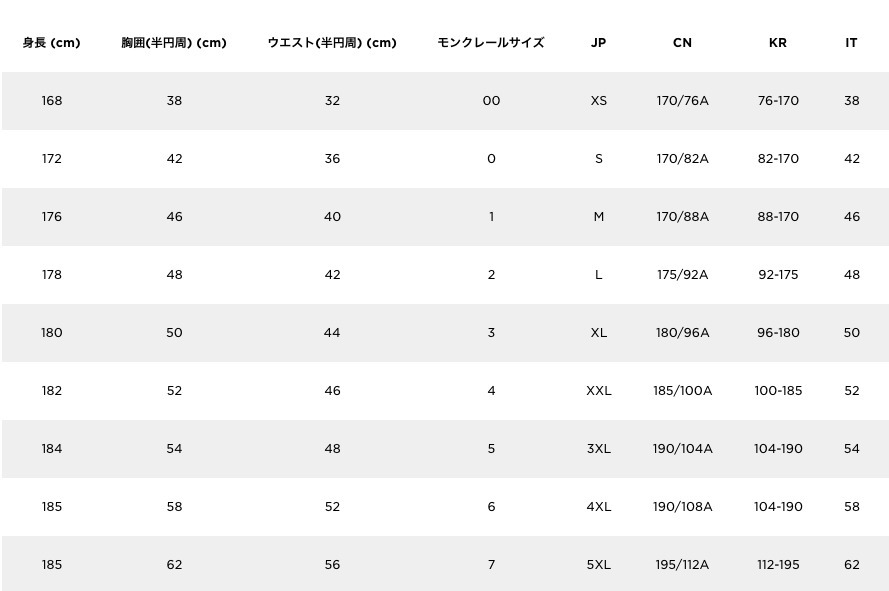Click the 170/82A cell in CN column
Screen dimensions: 889x591
(683, 159)
